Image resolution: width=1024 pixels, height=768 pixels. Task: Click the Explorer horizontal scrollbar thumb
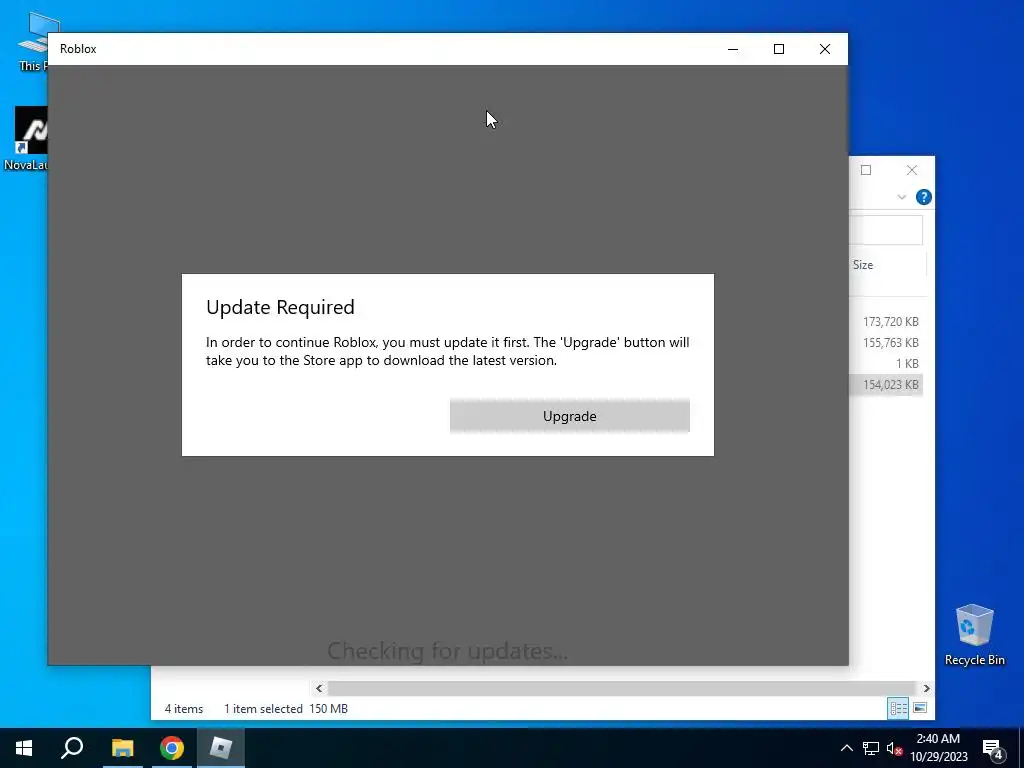622,688
